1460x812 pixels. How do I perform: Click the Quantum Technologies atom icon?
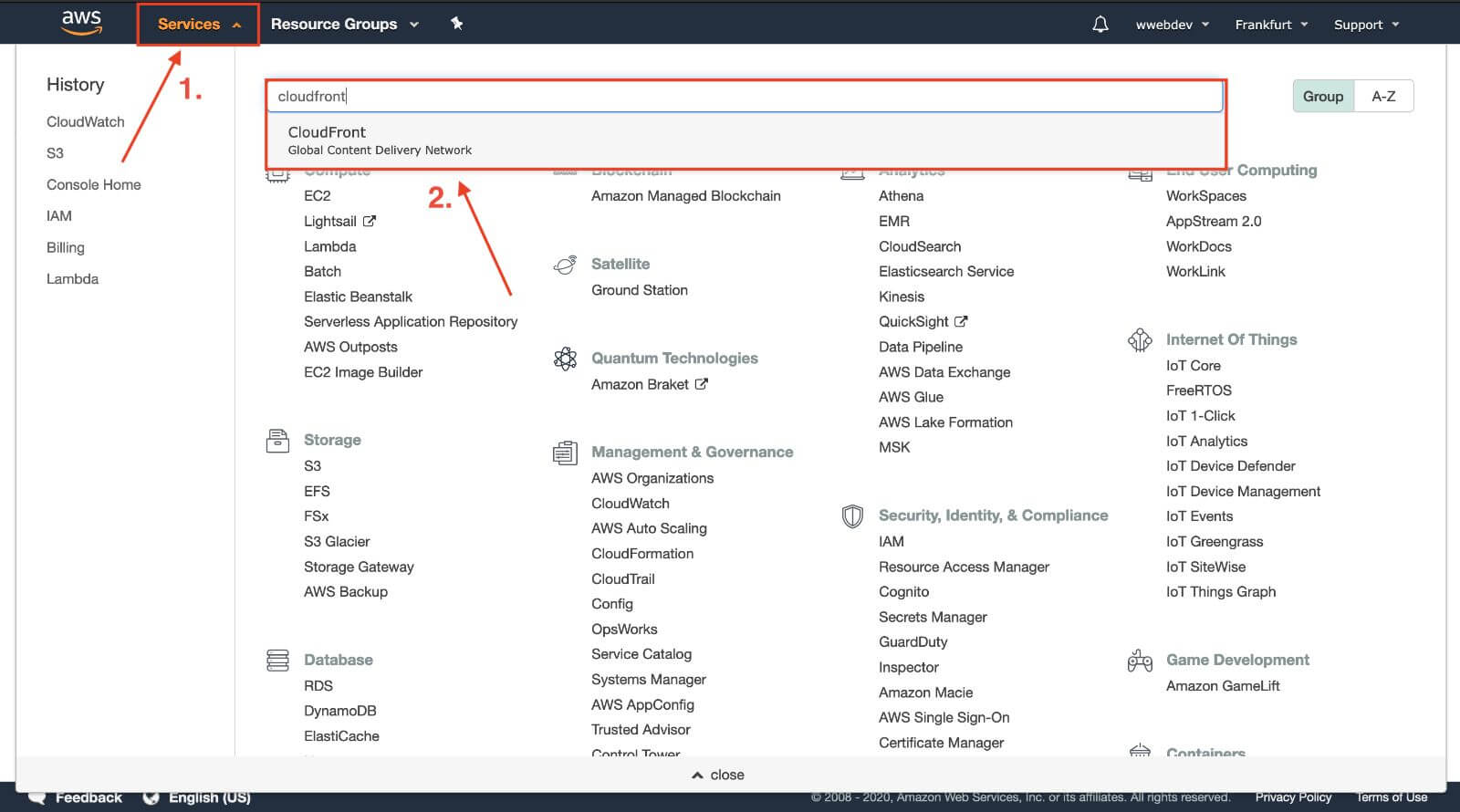click(x=566, y=359)
